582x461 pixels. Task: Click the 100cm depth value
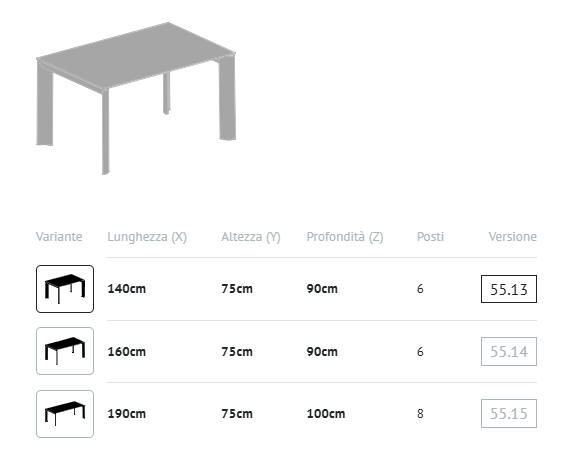(x=326, y=413)
